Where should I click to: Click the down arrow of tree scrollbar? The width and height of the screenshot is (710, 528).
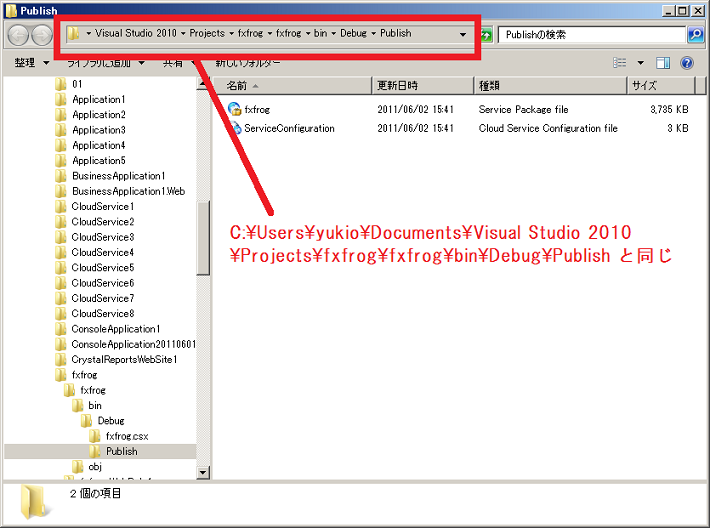point(203,472)
